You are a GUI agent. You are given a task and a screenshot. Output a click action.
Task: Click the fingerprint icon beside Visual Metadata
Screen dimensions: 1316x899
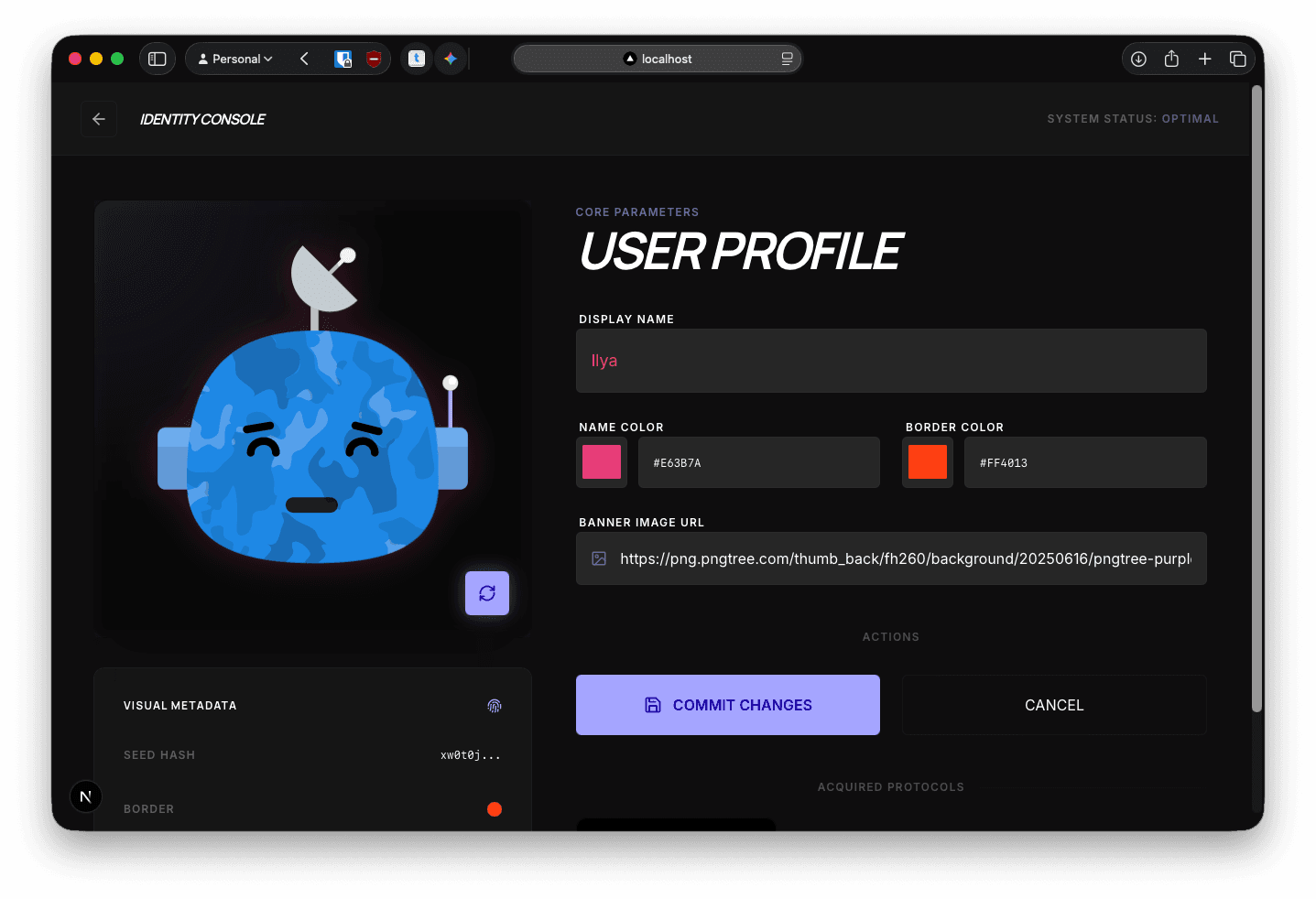pyautogui.click(x=495, y=705)
